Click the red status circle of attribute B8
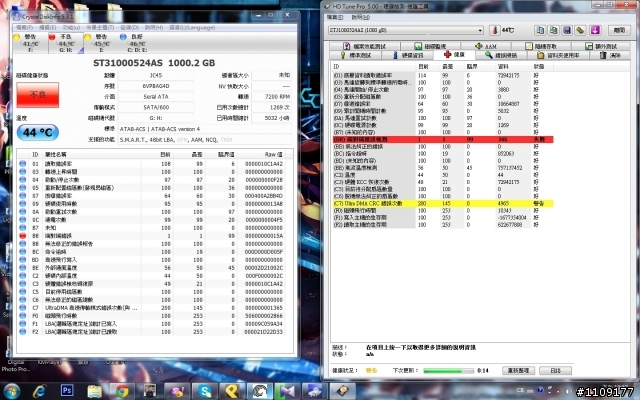The width and height of the screenshot is (640, 400). click(x=22, y=236)
